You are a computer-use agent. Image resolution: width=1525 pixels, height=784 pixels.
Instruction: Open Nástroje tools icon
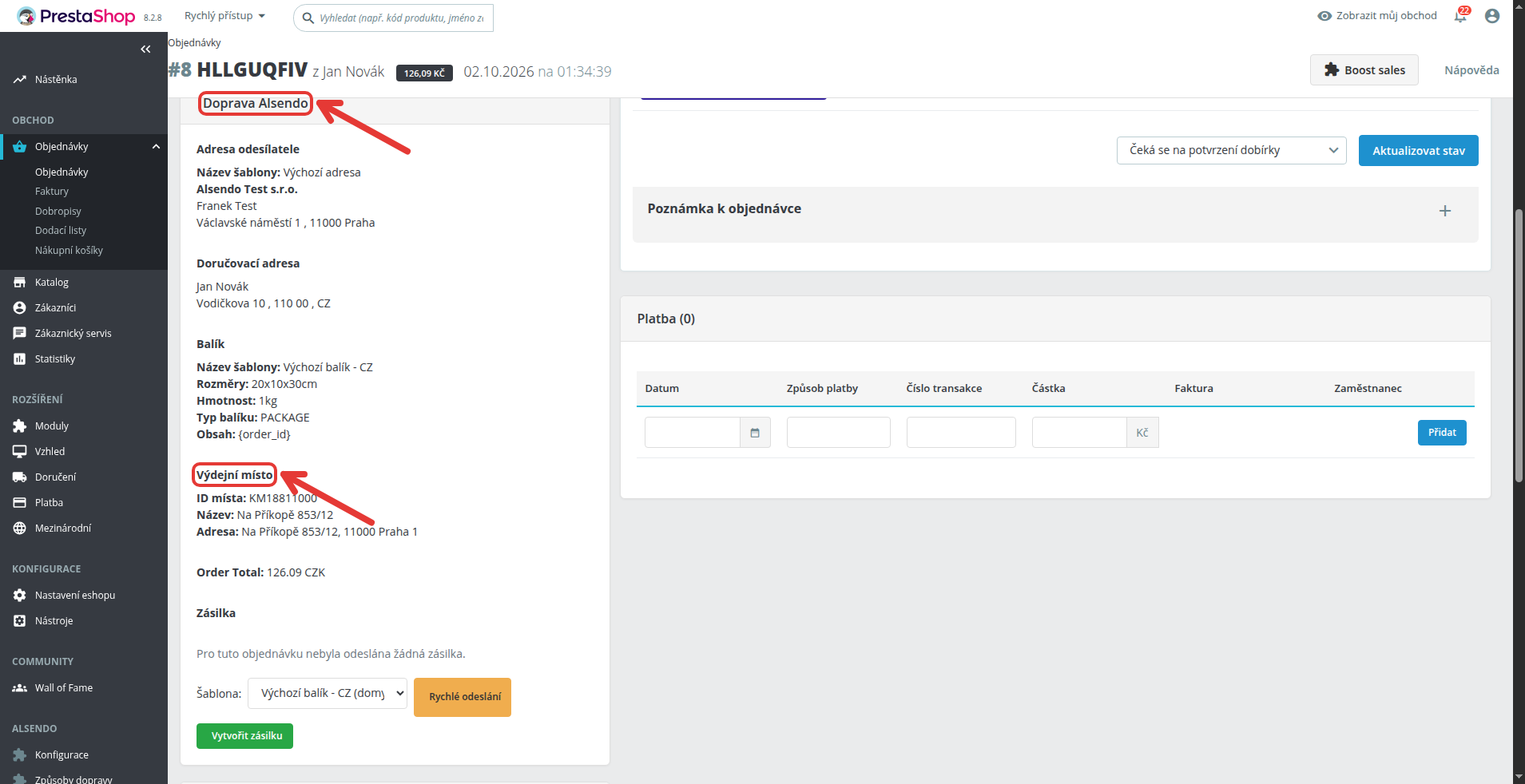19,621
